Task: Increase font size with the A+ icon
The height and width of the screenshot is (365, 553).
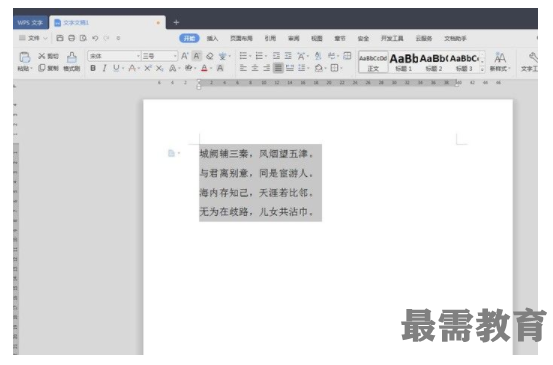Action: pyautogui.click(x=184, y=56)
